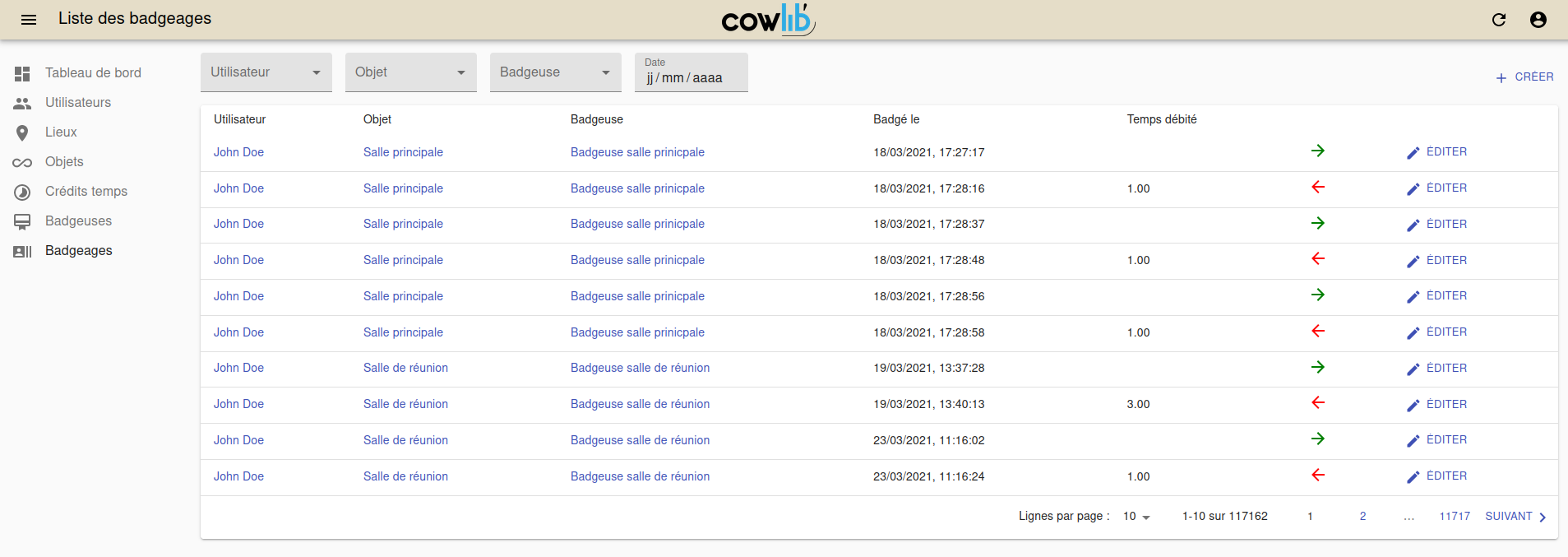Open the hamburger navigation menu
This screenshot has width=1568, height=557.
tap(29, 20)
